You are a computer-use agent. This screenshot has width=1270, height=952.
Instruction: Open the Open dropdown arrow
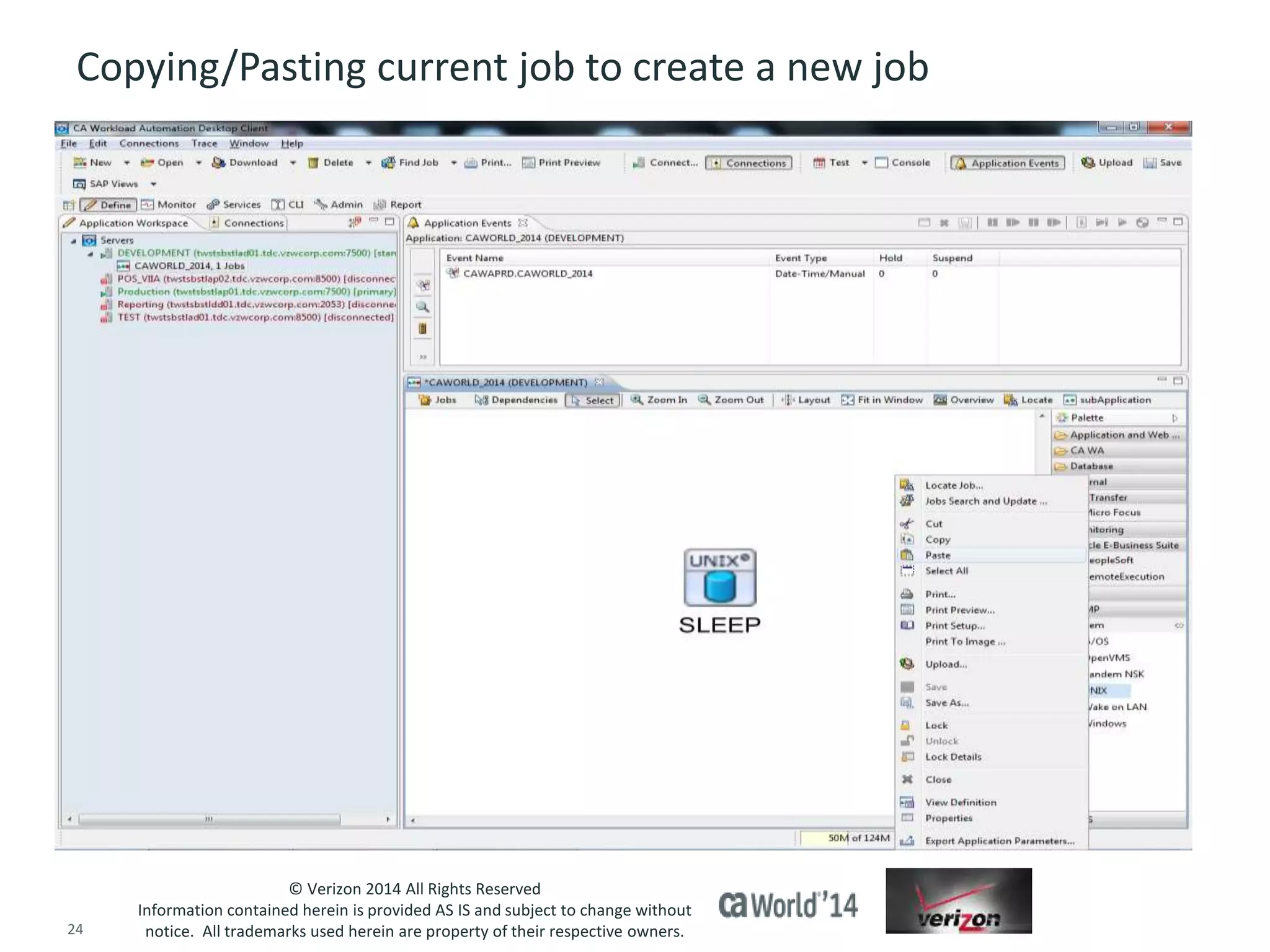point(198,163)
